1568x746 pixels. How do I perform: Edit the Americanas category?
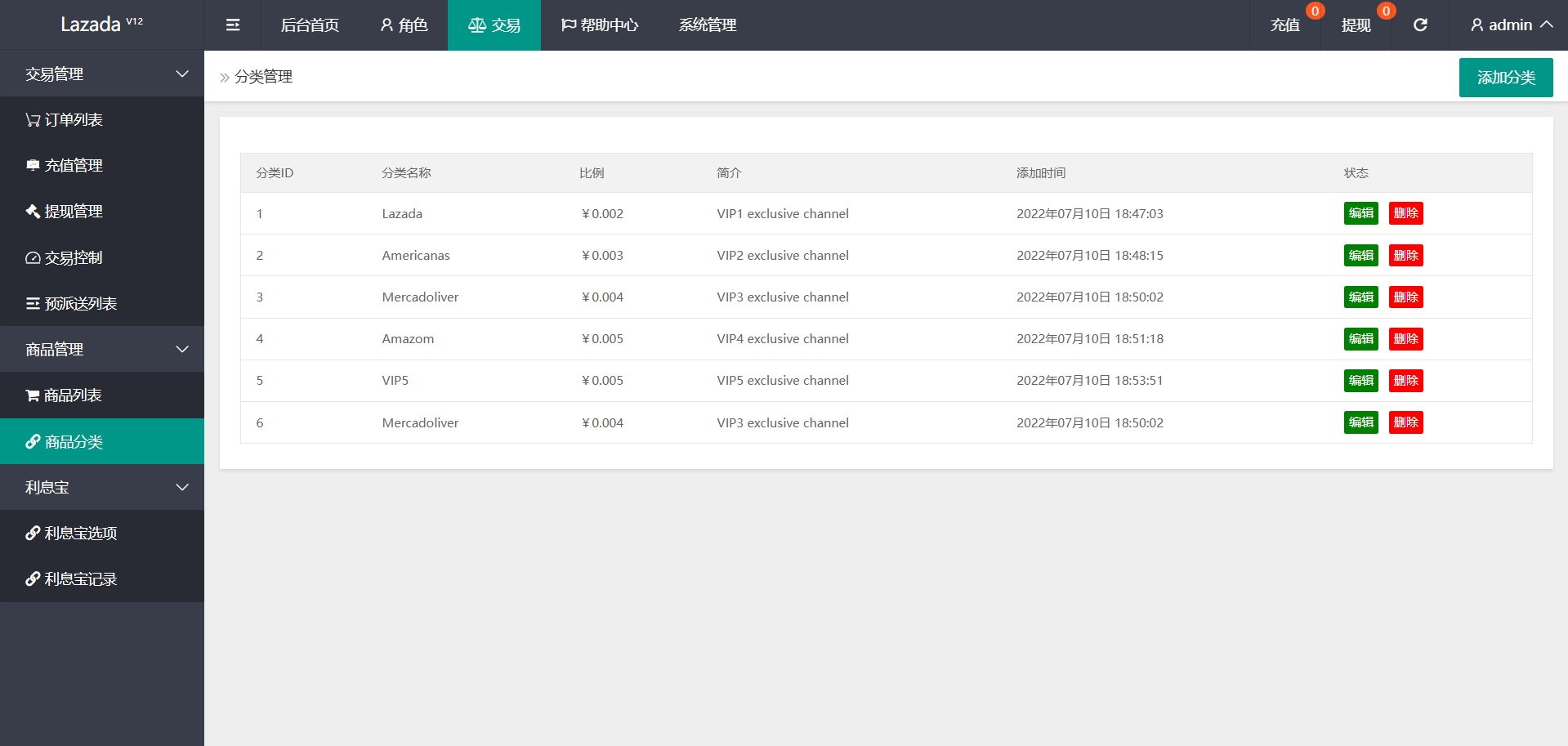[x=1361, y=256]
